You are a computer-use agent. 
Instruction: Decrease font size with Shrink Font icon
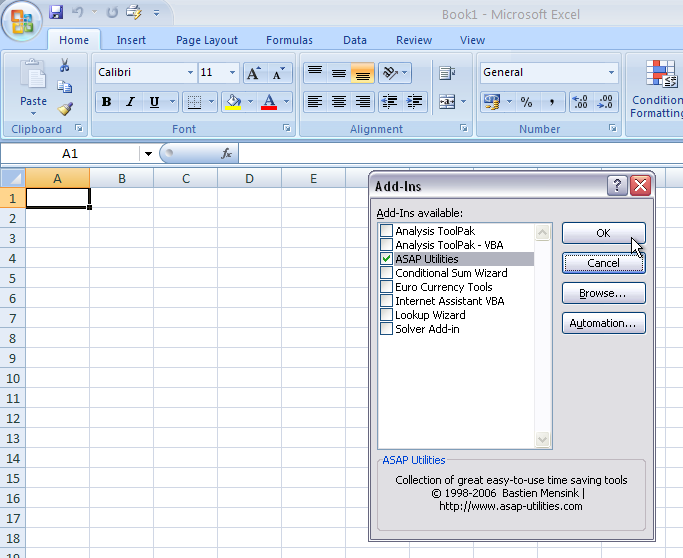tap(279, 73)
